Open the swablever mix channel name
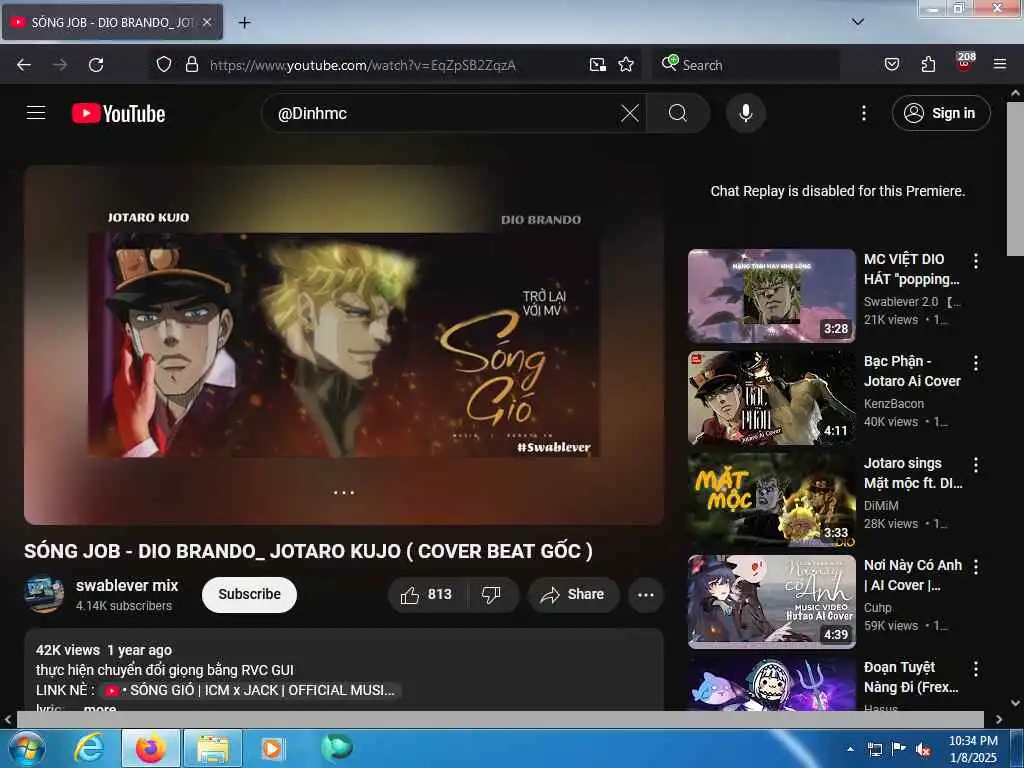The image size is (1024, 768). pos(127,586)
